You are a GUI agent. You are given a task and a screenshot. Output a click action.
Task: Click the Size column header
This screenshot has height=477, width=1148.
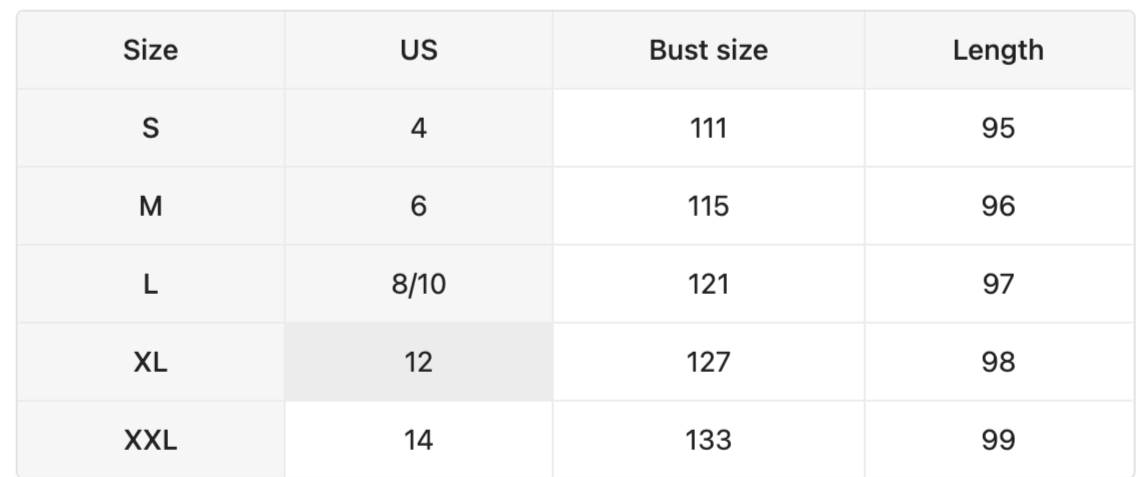[150, 50]
